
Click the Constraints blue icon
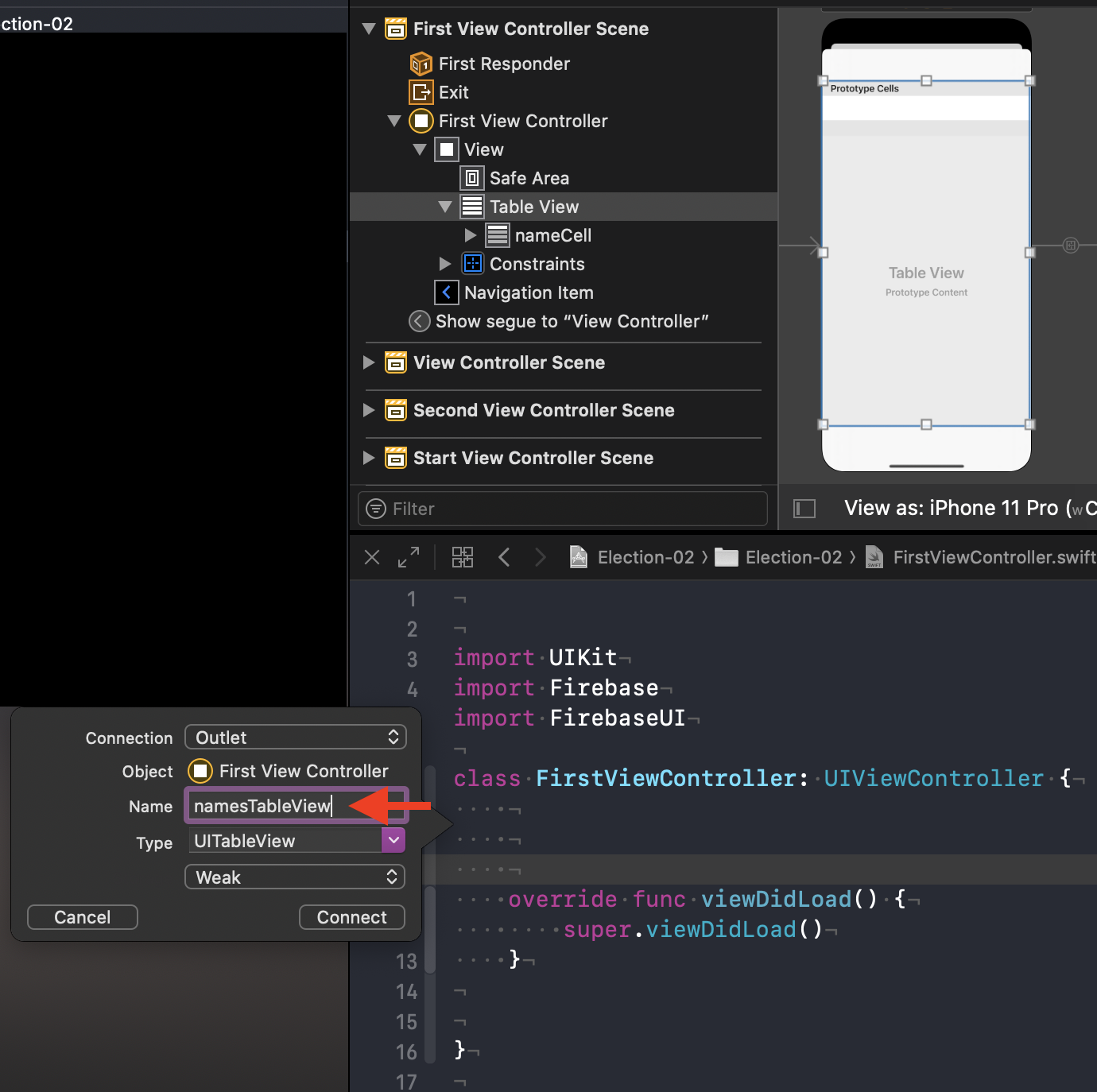tap(472, 264)
